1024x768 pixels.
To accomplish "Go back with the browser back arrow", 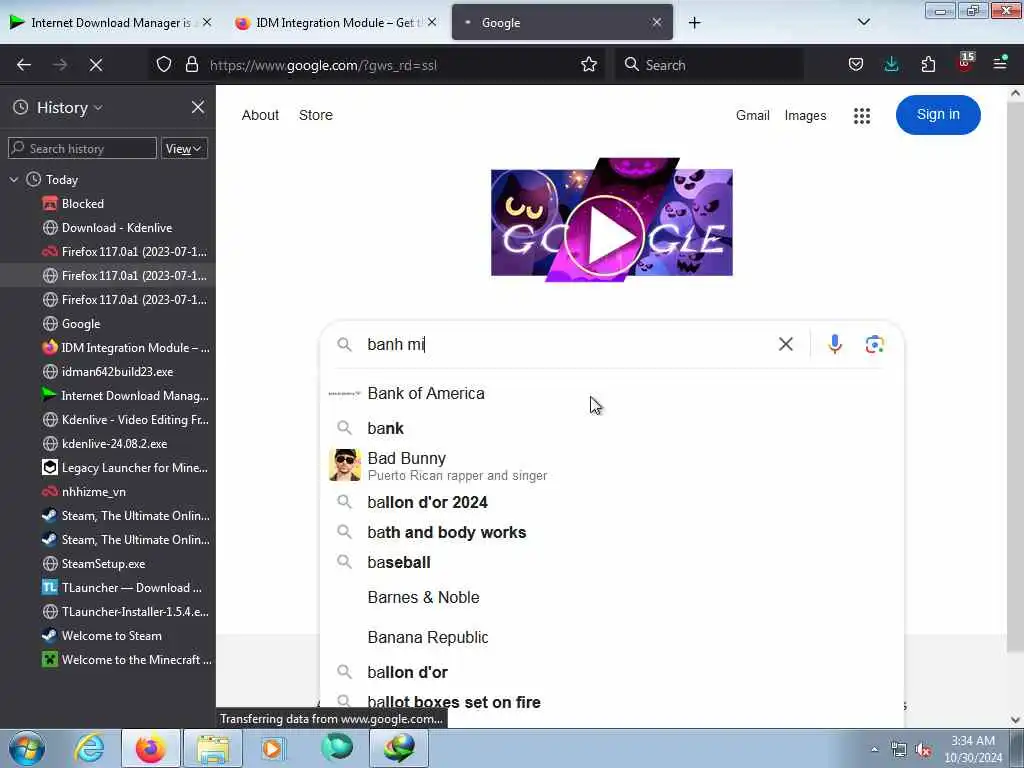I will click(x=24, y=65).
